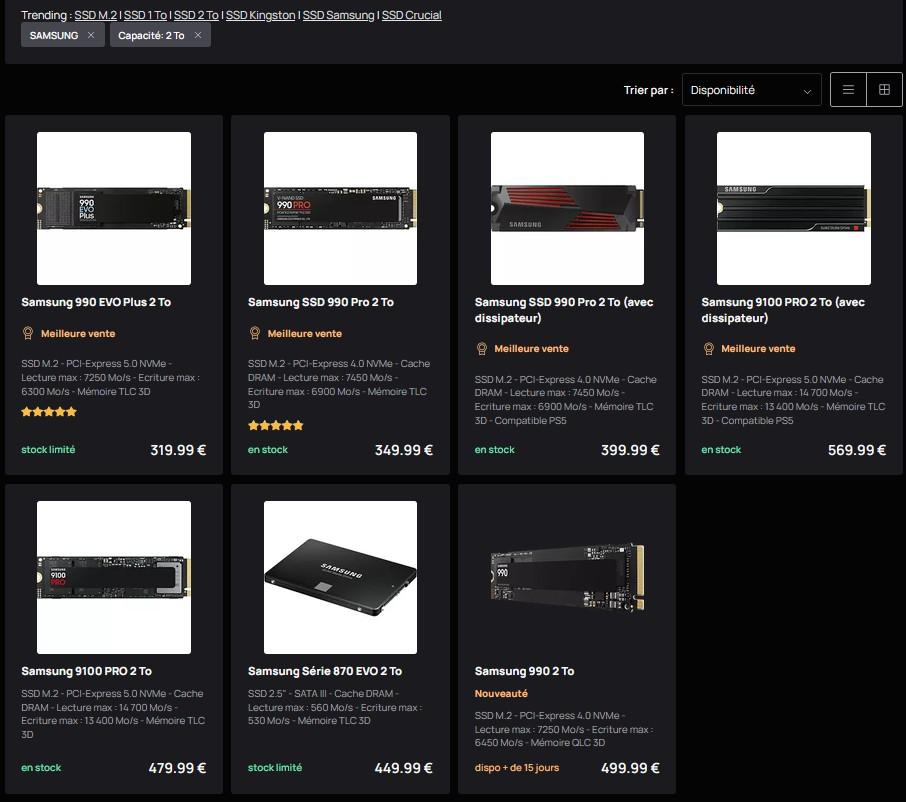Click the 990 EVO Plus Meilleure vente badge icon
The image size is (906, 802).
(x=28, y=333)
